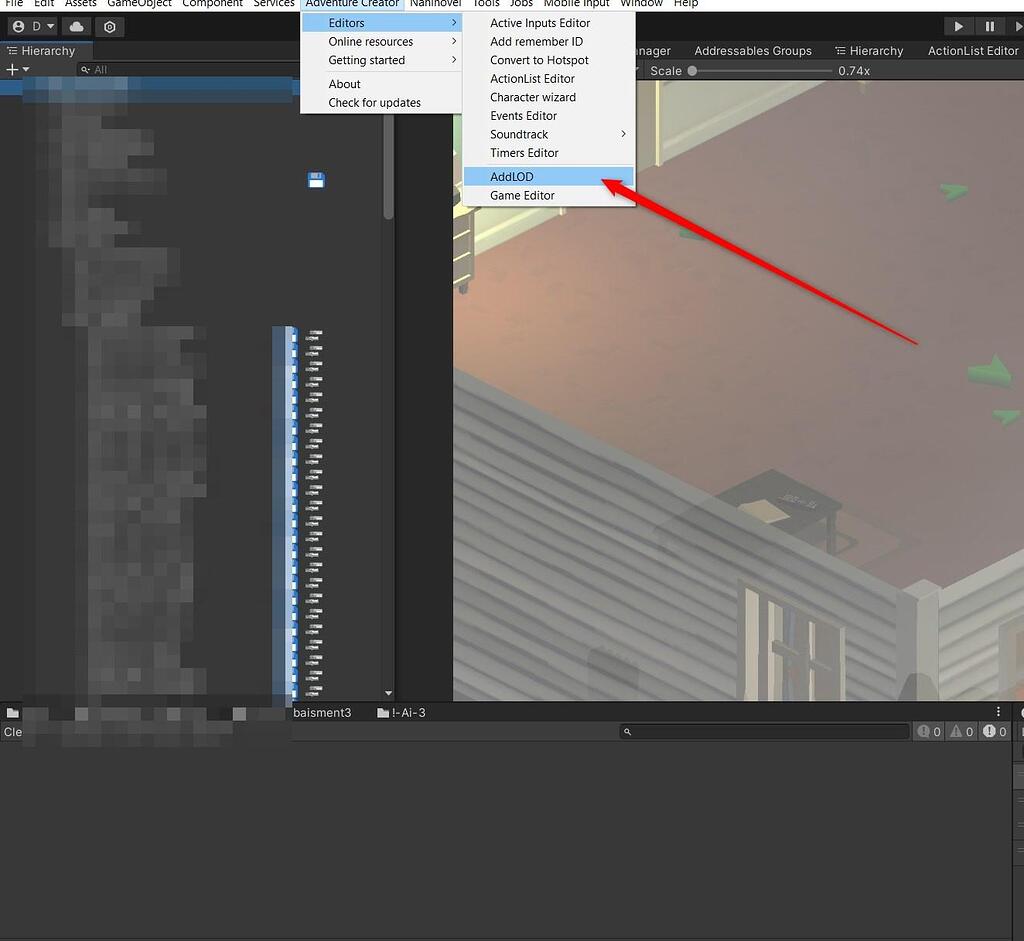Open the settings gear icon in toolbar
Image resolution: width=1024 pixels, height=941 pixels.
pos(110,26)
